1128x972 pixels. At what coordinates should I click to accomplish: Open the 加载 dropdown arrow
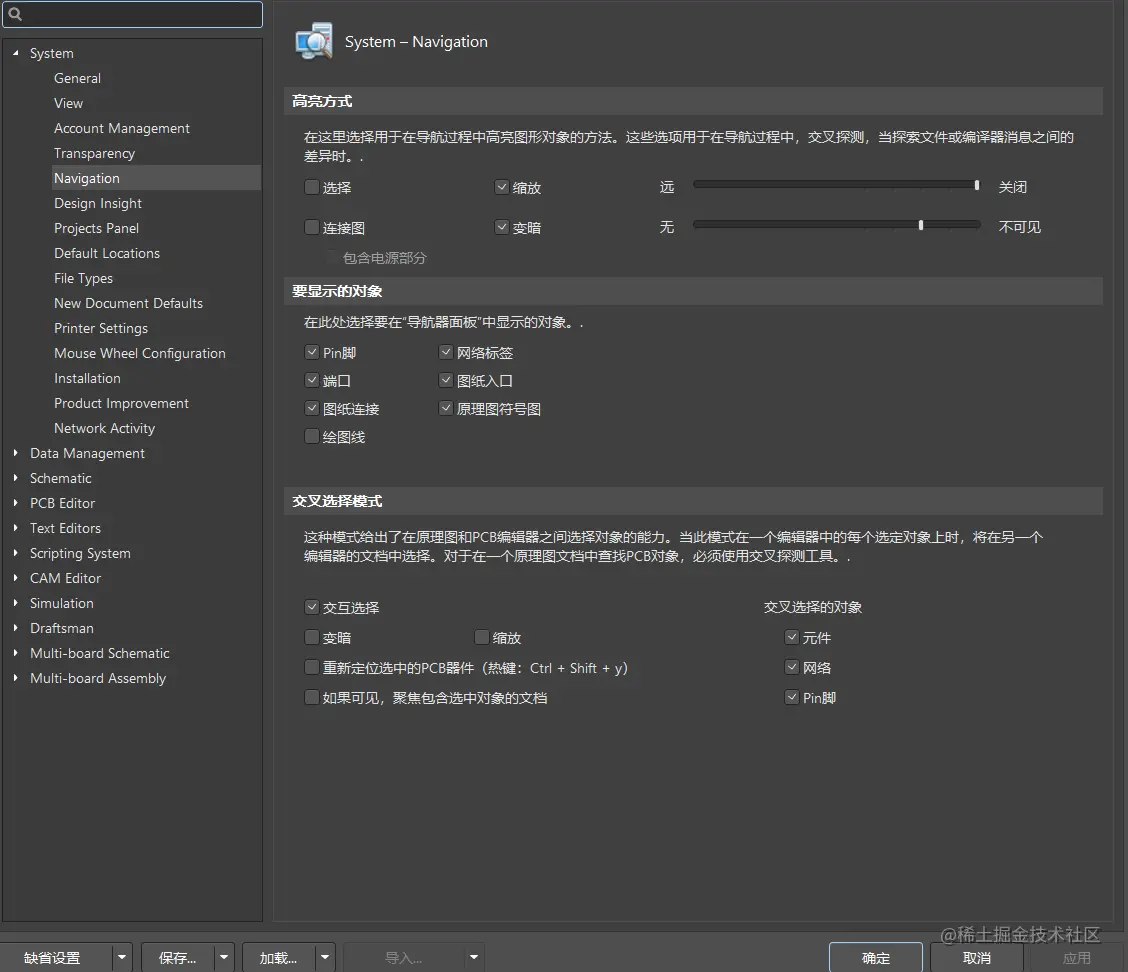(x=324, y=958)
